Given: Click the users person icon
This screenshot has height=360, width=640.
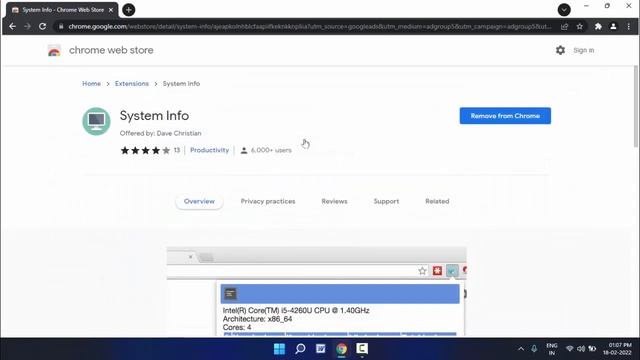Looking at the screenshot, I should pyautogui.click(x=244, y=150).
